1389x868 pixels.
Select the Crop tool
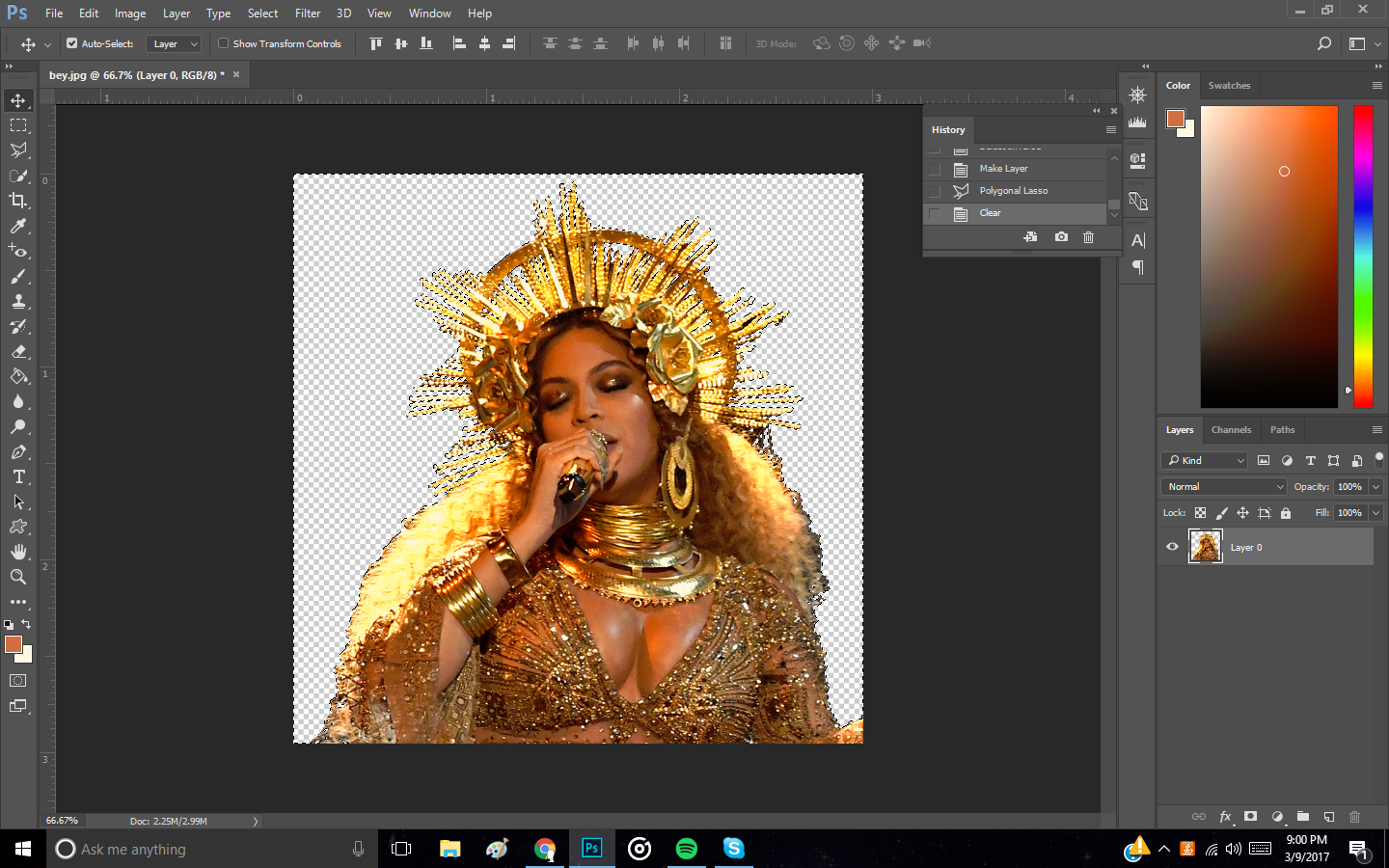(18, 201)
